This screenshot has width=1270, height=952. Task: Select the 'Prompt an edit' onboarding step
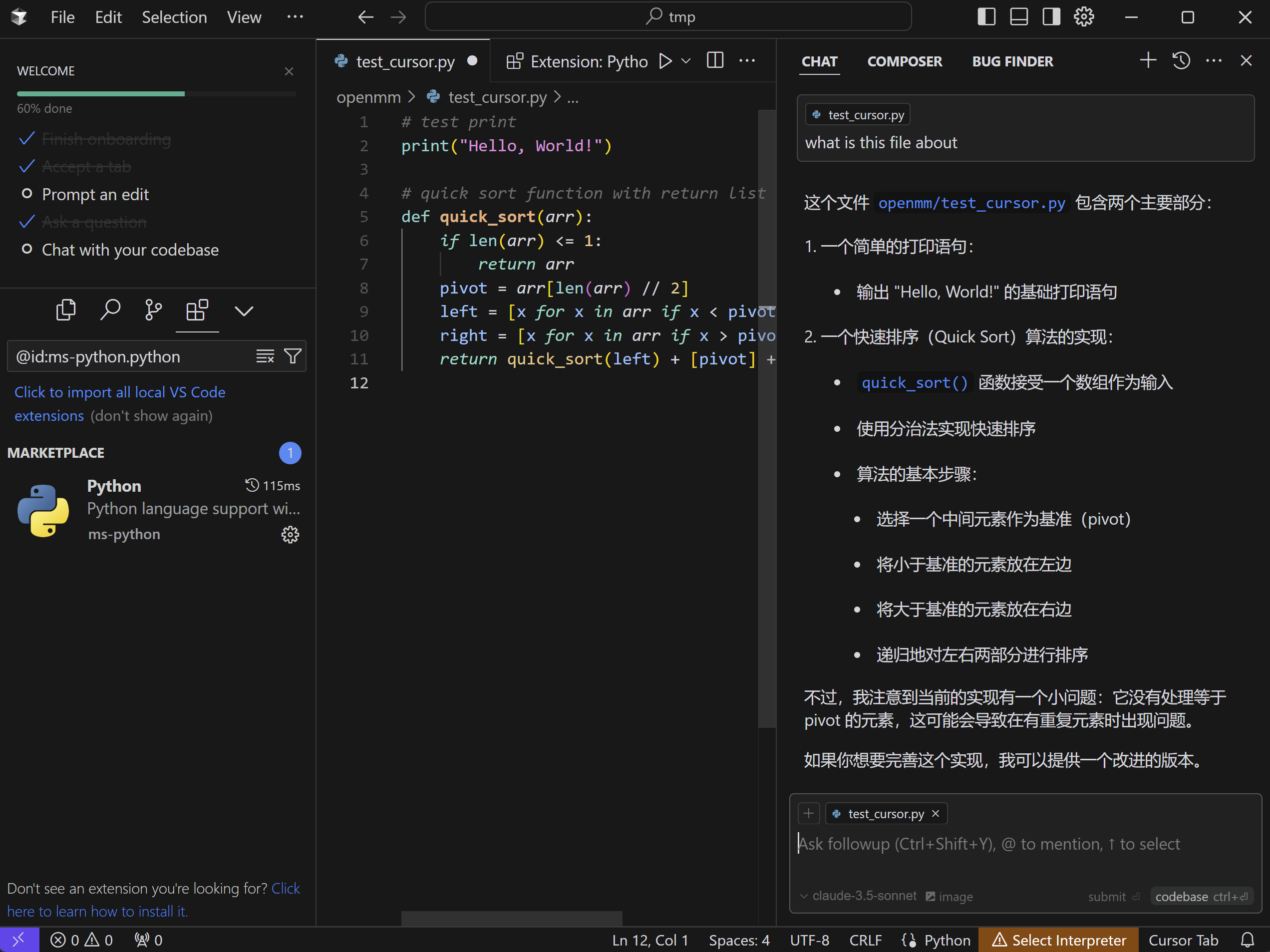point(95,195)
